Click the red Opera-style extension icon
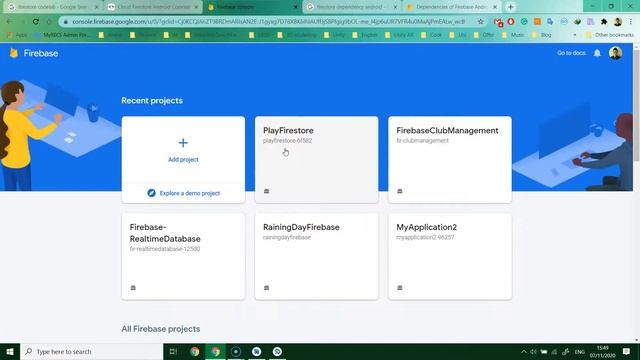This screenshot has height=360, width=640. [x=511, y=22]
